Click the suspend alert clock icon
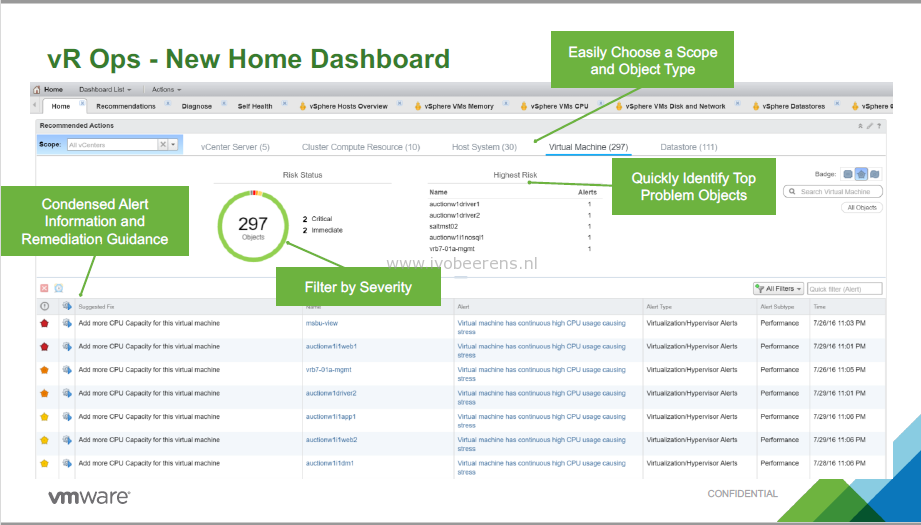 59,288
